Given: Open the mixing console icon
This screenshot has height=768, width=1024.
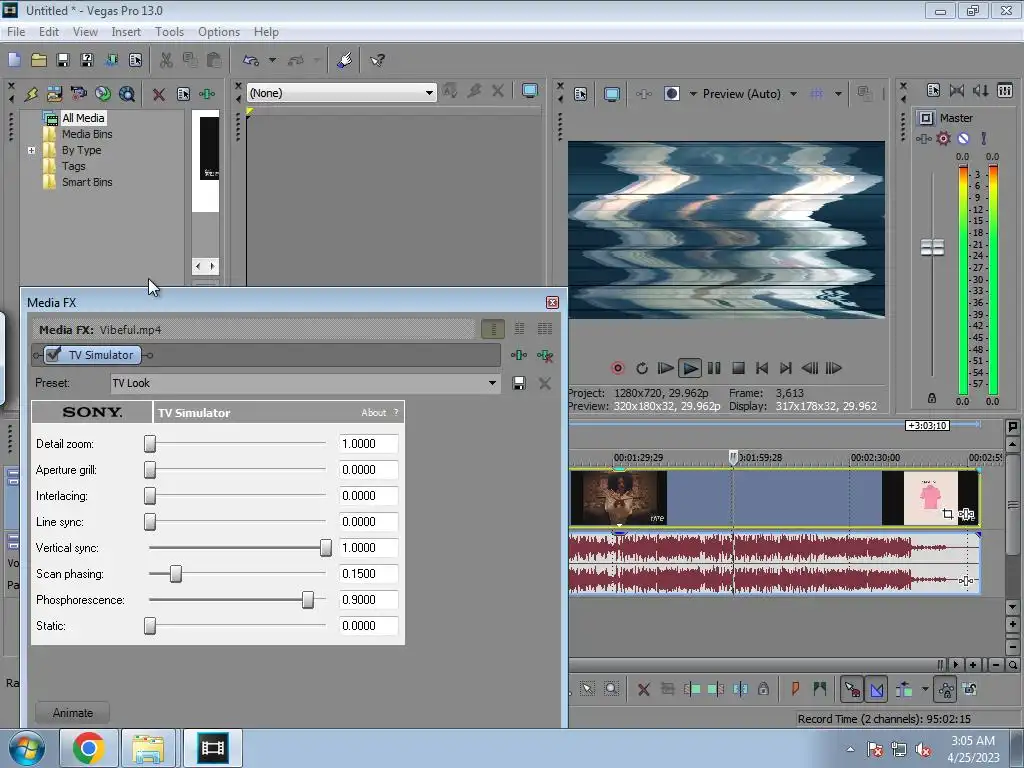Looking at the screenshot, I should (x=1005, y=91).
